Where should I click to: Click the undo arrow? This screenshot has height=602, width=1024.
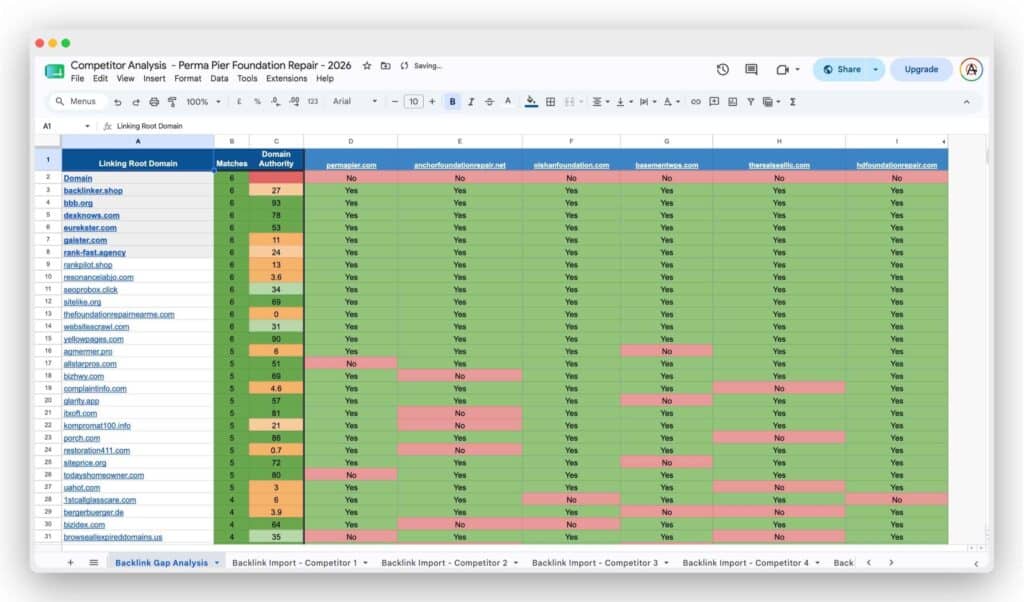tap(118, 102)
